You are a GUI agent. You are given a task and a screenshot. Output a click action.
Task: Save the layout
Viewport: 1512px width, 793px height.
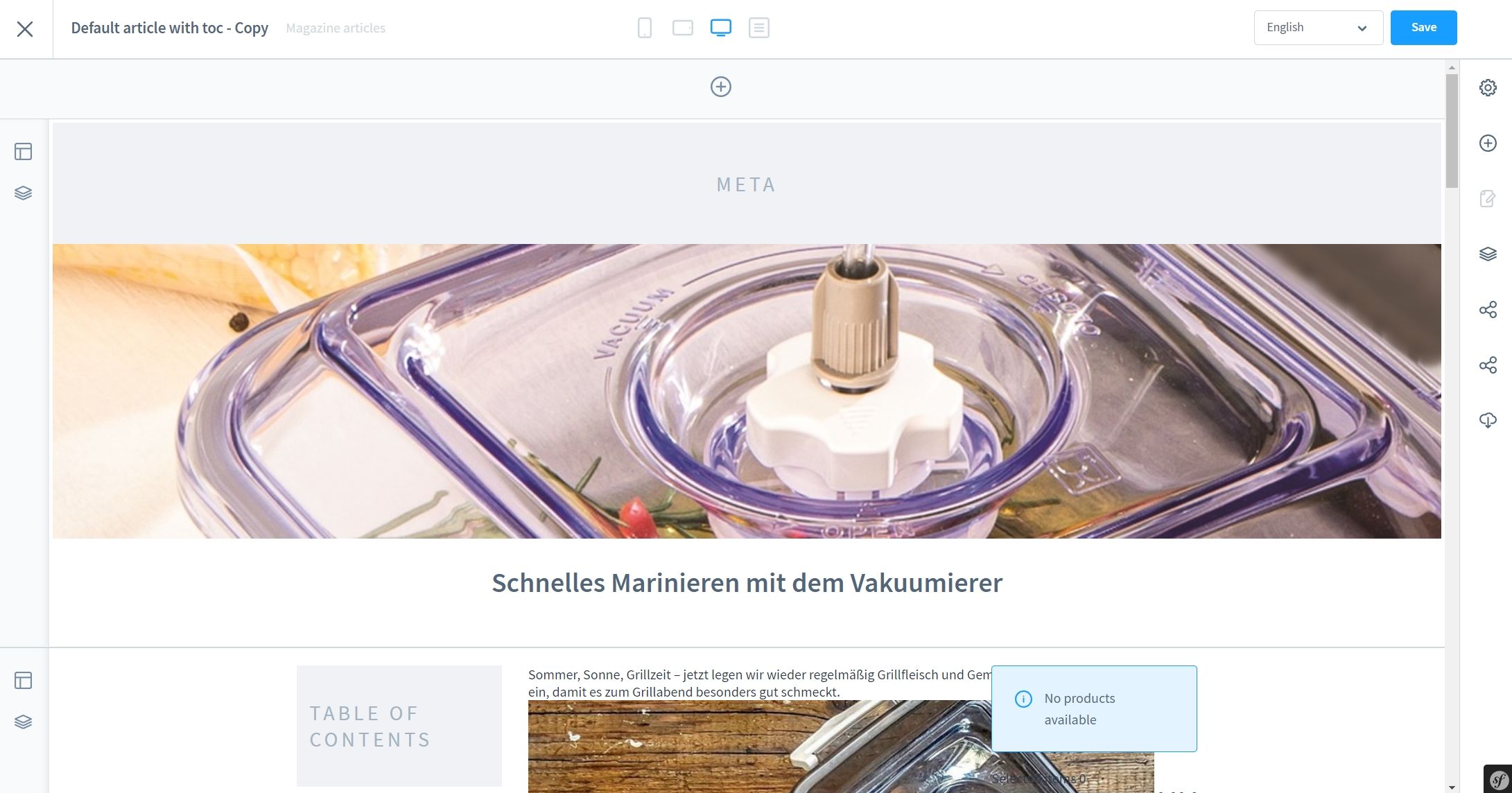(1423, 28)
